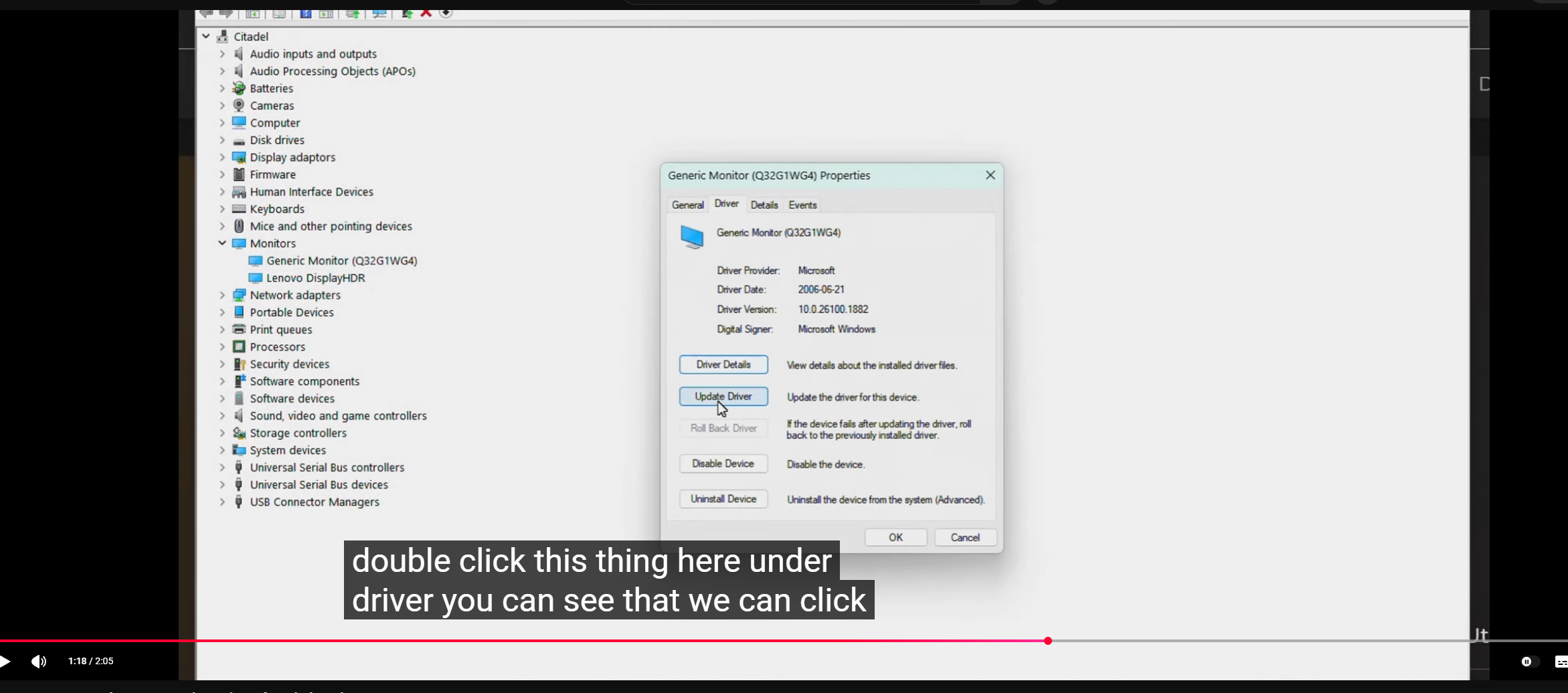The image size is (1568, 693).
Task: Select Generic Monitor (Q32G1WG4) in the tree
Action: (x=341, y=261)
